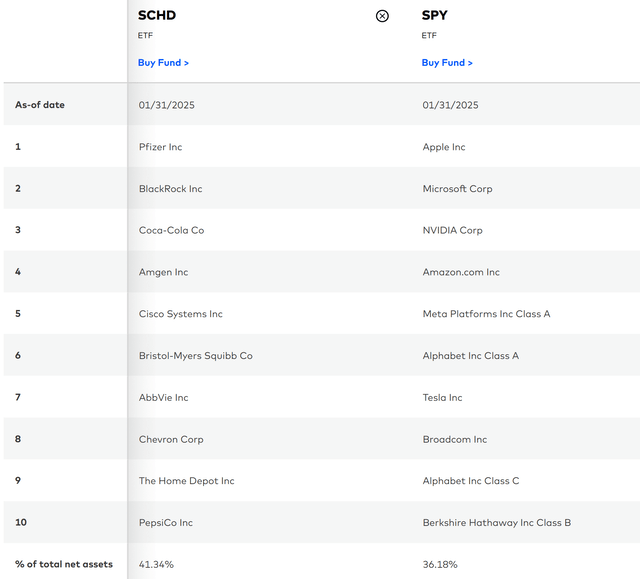
Task: Select the SPY fund header
Action: coord(435,15)
